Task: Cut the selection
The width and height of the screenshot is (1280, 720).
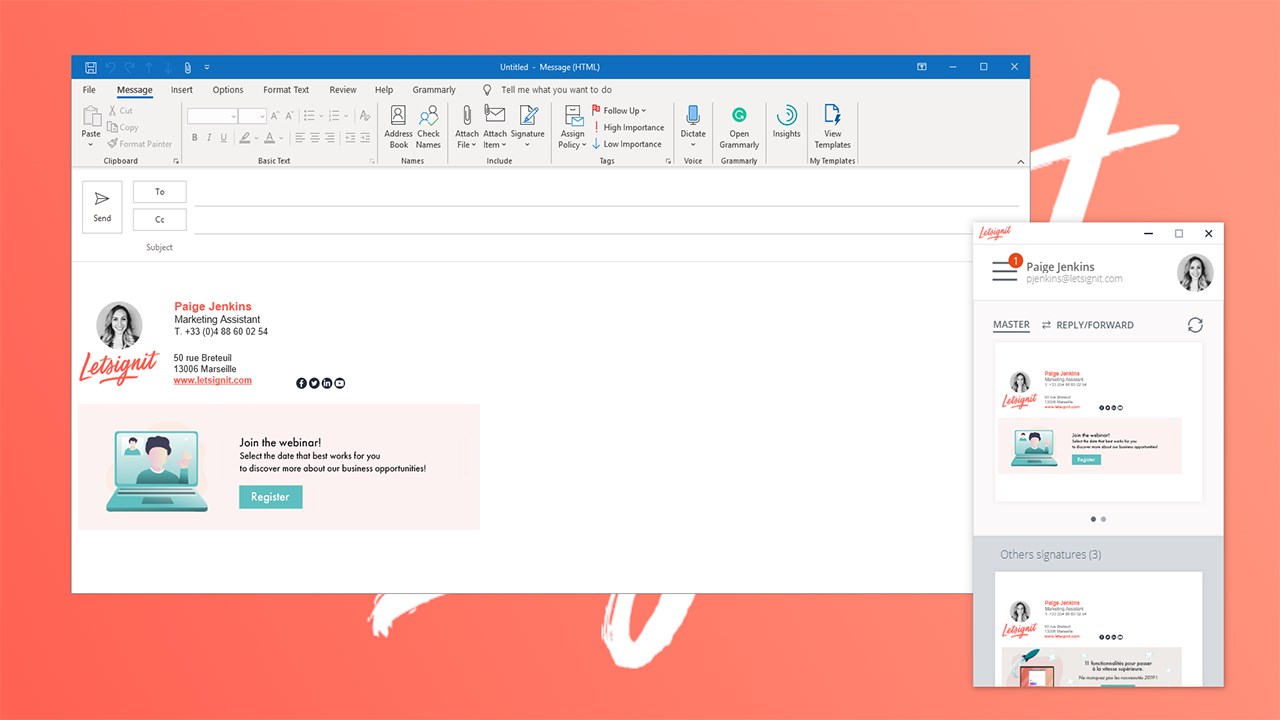Action: click(x=120, y=111)
